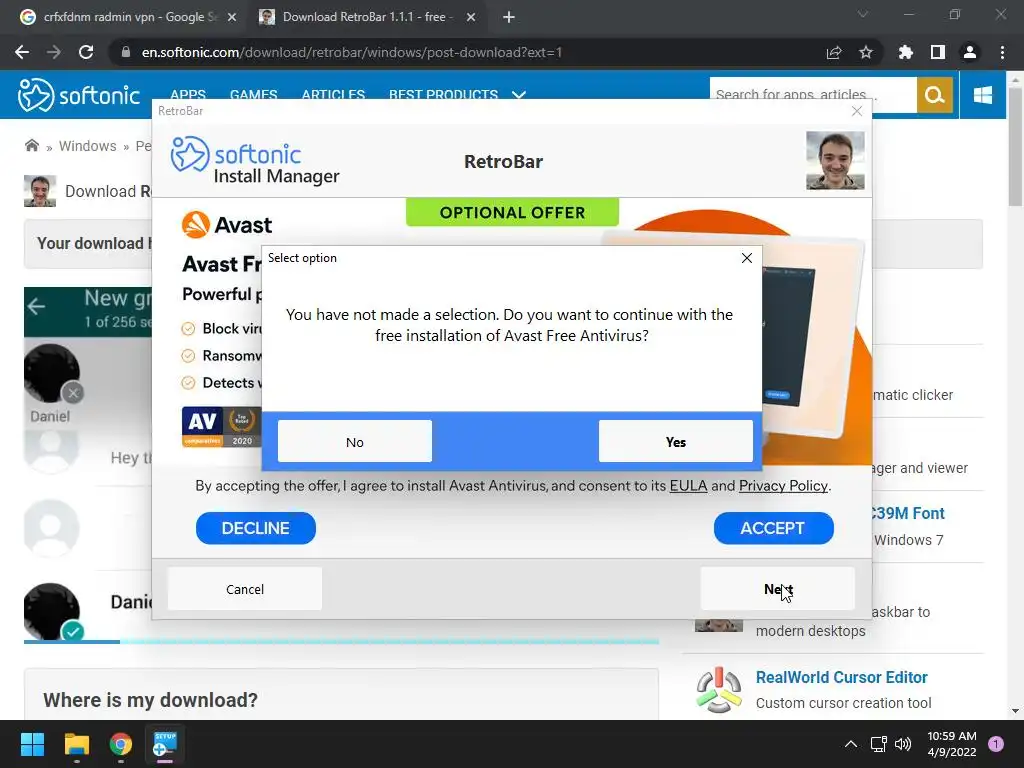Bookmark this page with star icon
The image size is (1024, 768).
(x=866, y=52)
